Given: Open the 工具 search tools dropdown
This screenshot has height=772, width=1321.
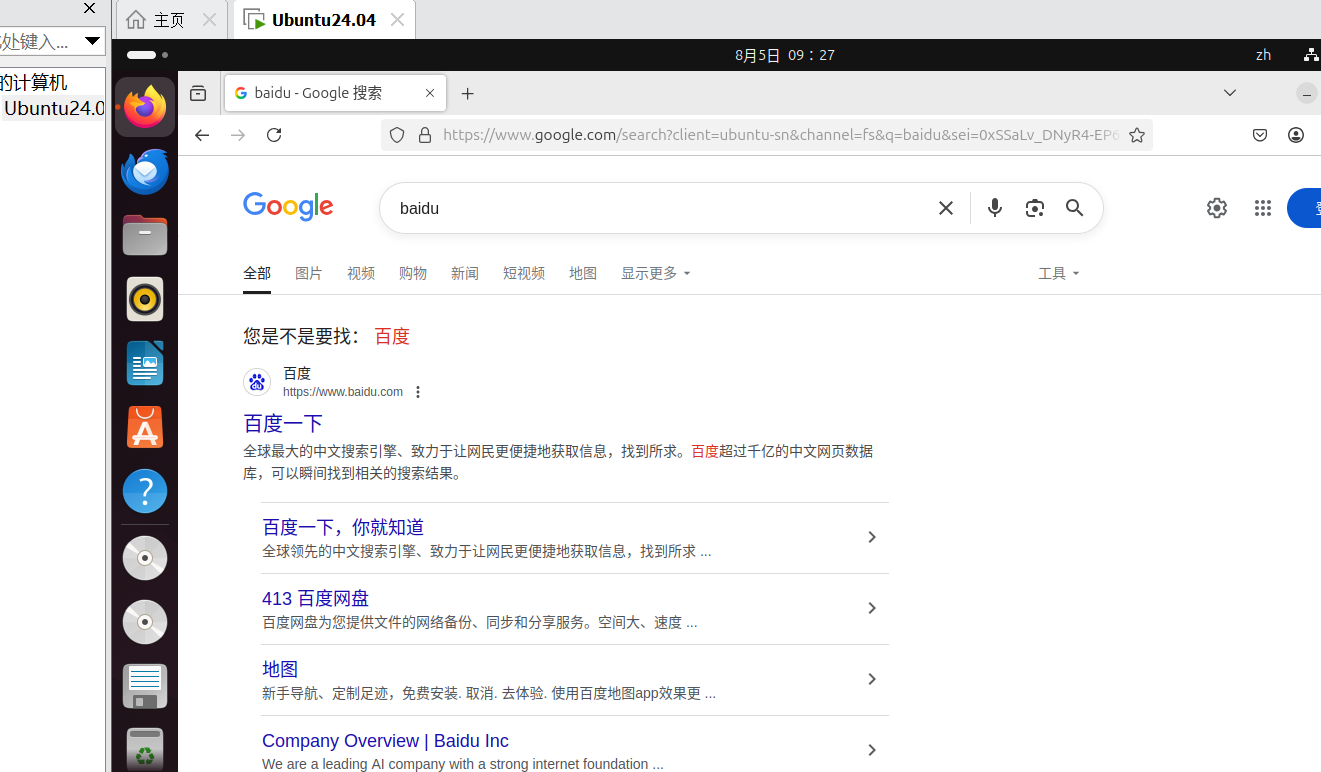Looking at the screenshot, I should click(x=1059, y=273).
